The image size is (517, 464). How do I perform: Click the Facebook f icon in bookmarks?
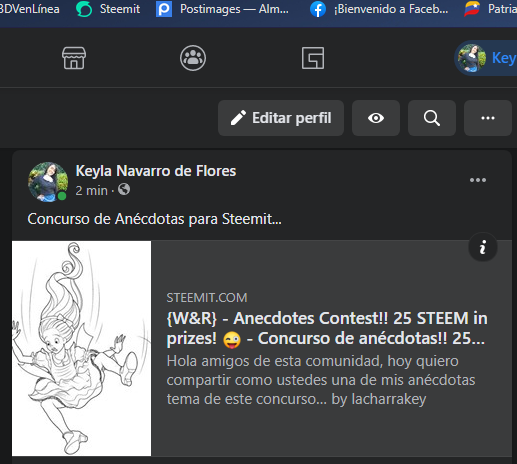tap(318, 9)
